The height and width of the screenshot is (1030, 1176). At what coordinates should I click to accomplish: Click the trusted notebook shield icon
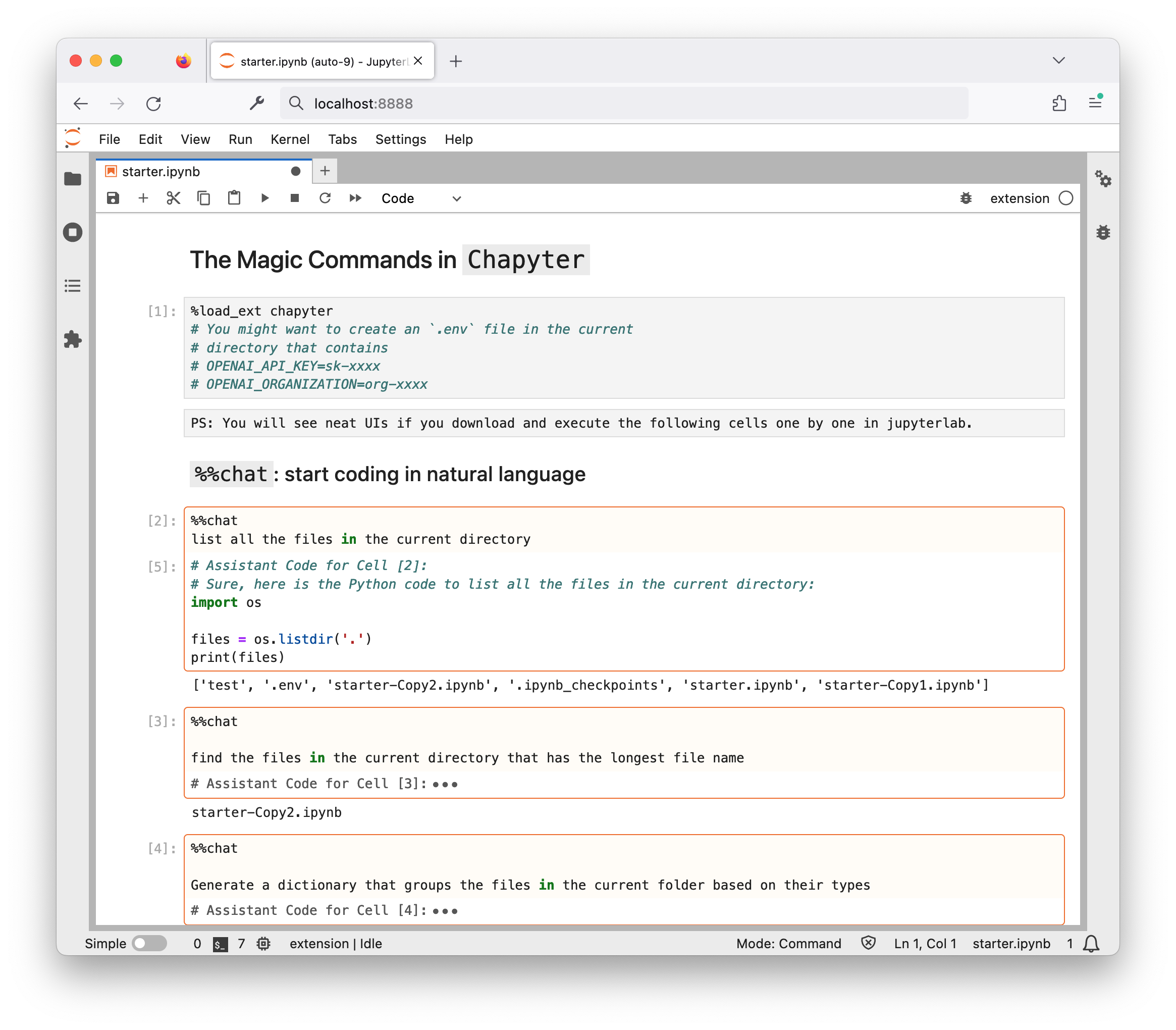tap(868, 943)
